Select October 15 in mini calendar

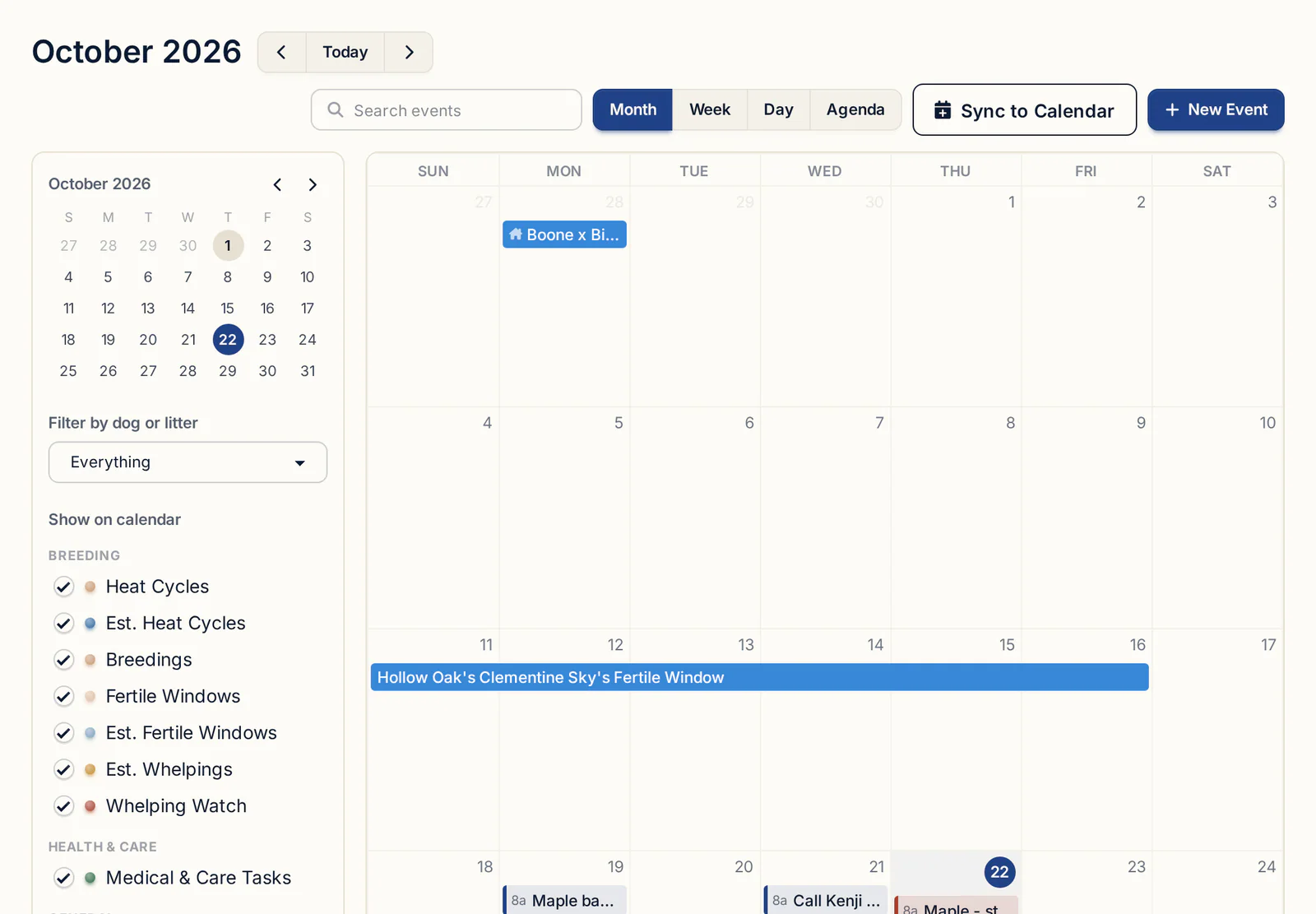[228, 309]
